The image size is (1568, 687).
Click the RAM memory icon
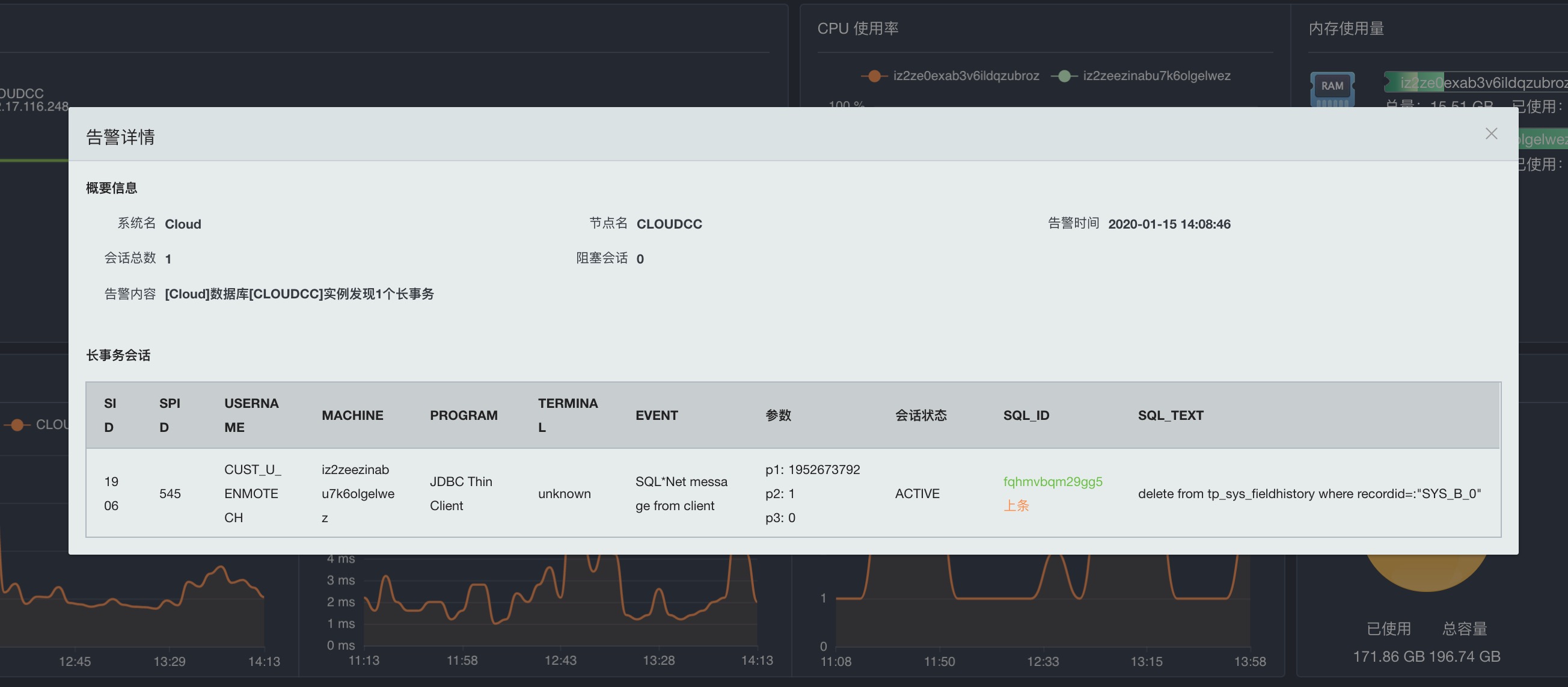[x=1332, y=87]
